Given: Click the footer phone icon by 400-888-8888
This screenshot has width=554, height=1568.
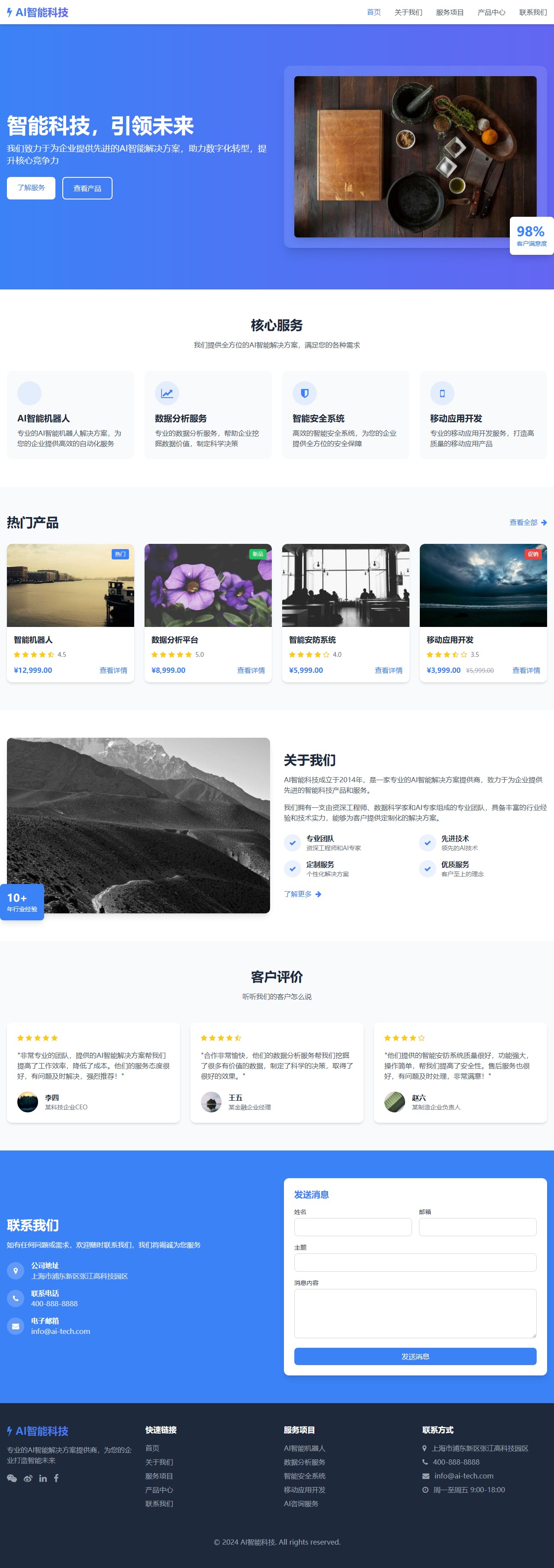Looking at the screenshot, I should pyautogui.click(x=425, y=1462).
